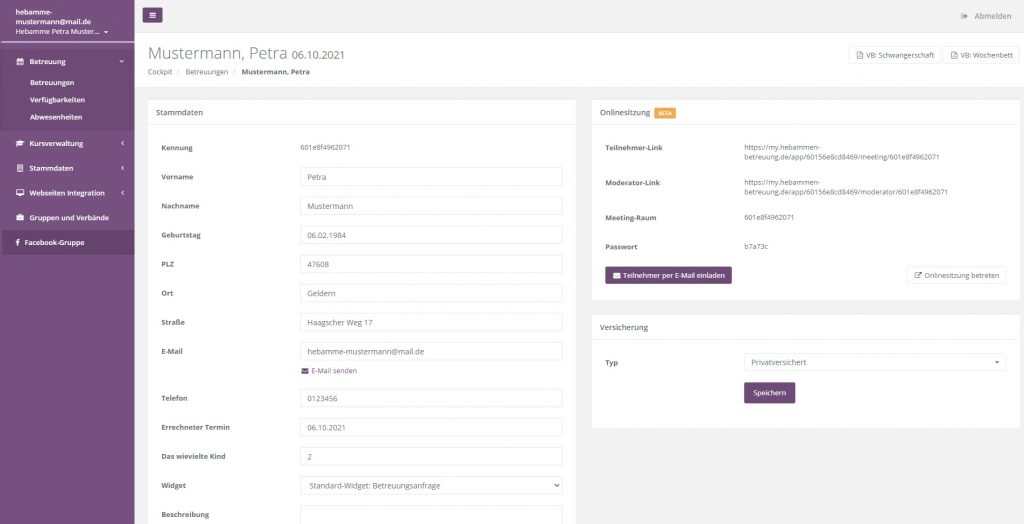
Task: Expand the Kursverwaltung sidebar section
Action: click(66, 143)
